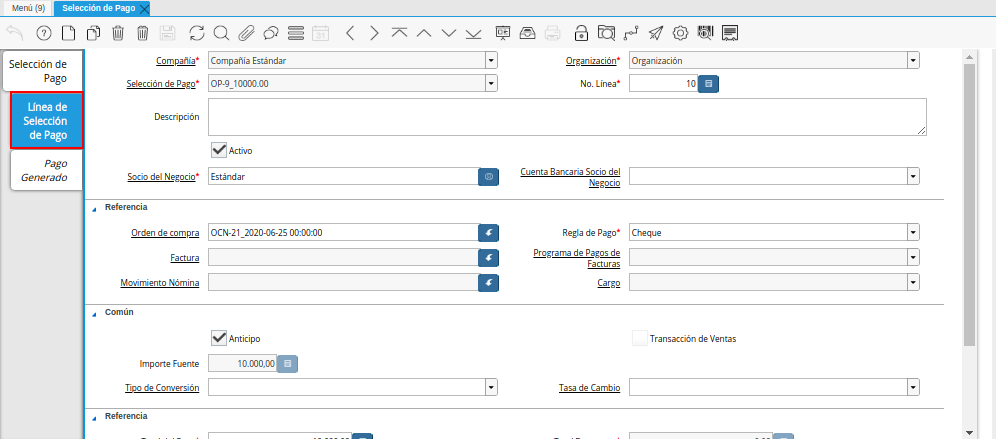This screenshot has width=996, height=439.
Task: Open the Línea de Selección de Pago tab
Action: click(47, 121)
